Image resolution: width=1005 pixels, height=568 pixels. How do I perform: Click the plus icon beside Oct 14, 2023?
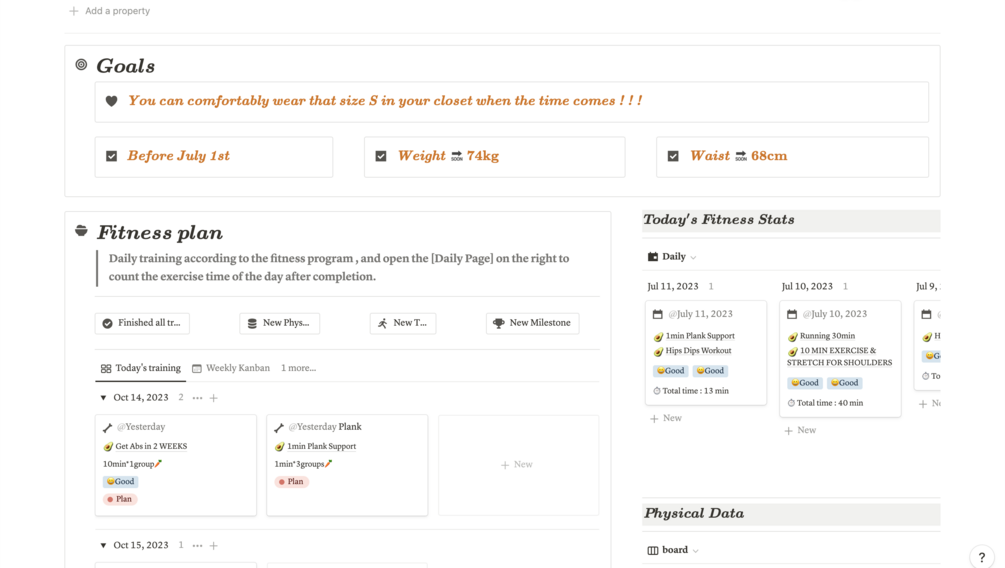(214, 398)
